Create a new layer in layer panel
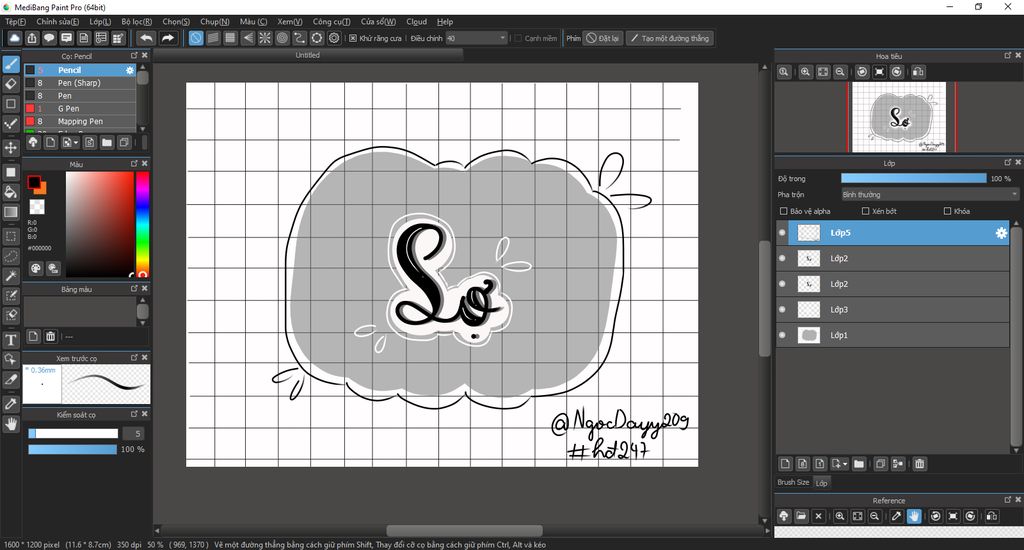 [785, 464]
